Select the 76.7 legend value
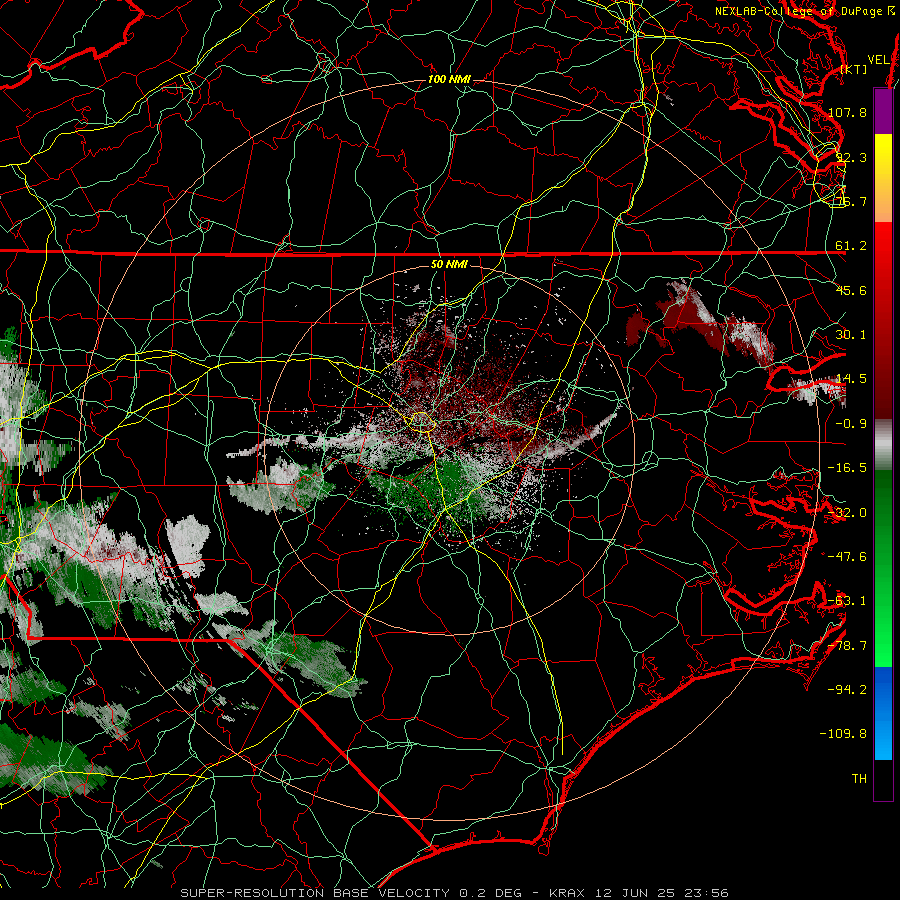Viewport: 900px width, 900px height. click(851, 201)
